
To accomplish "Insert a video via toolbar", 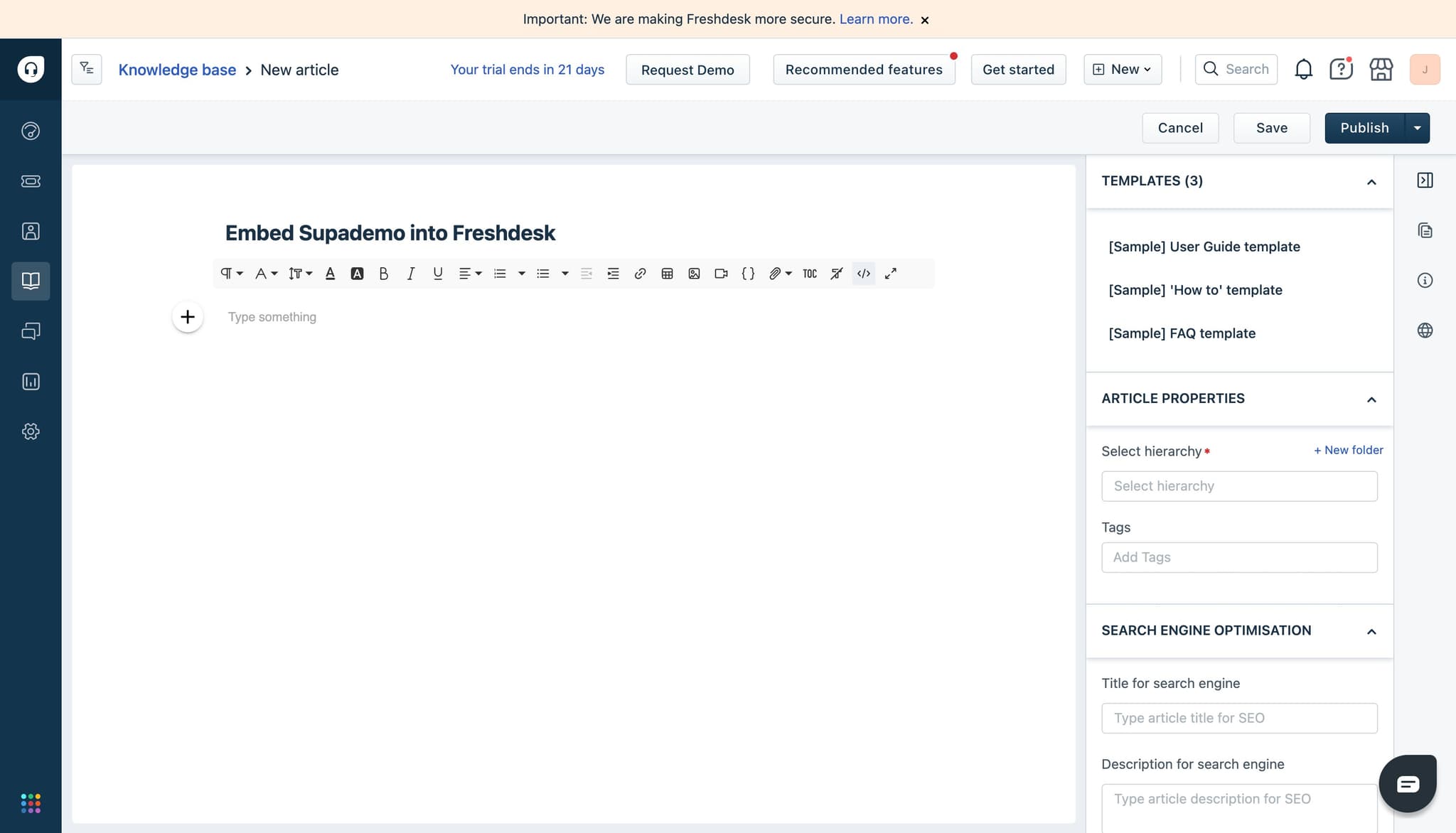I will click(721, 274).
